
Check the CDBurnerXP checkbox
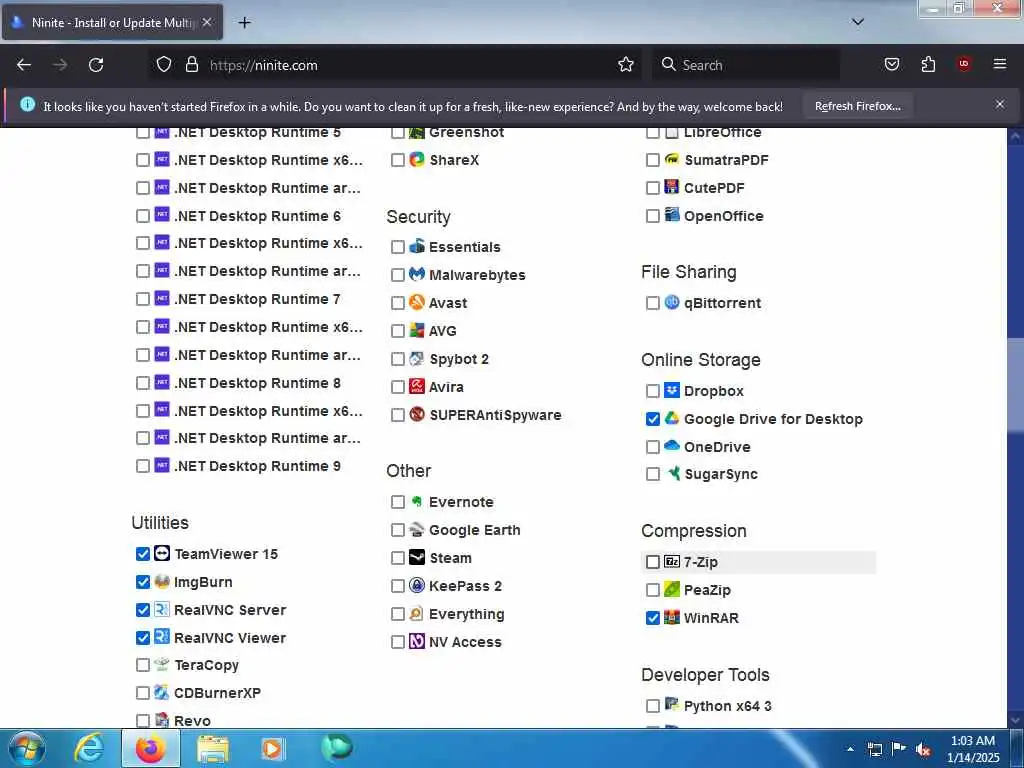142,693
